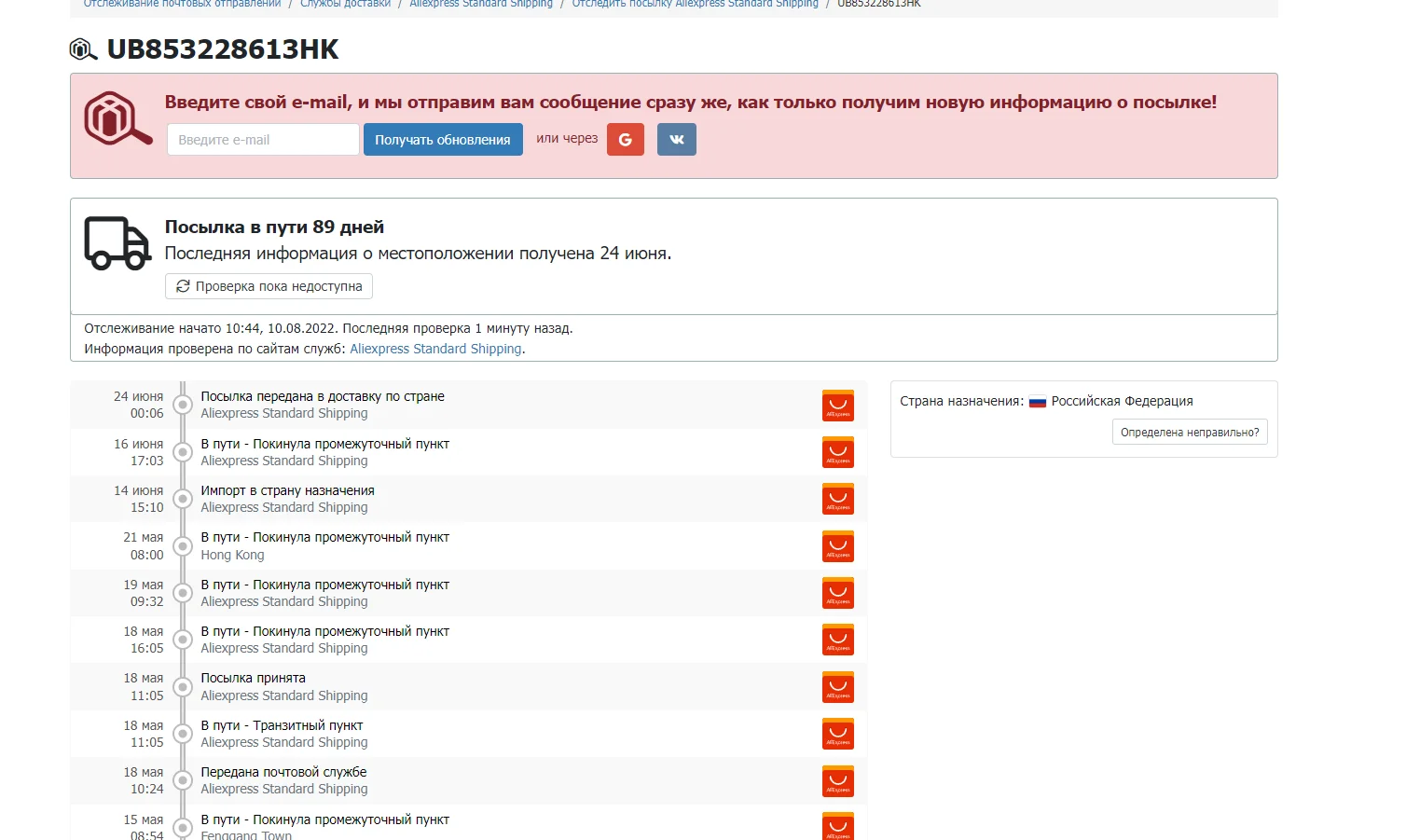The image size is (1406, 840).
Task: Sign in with the VK button
Action: coord(677,140)
